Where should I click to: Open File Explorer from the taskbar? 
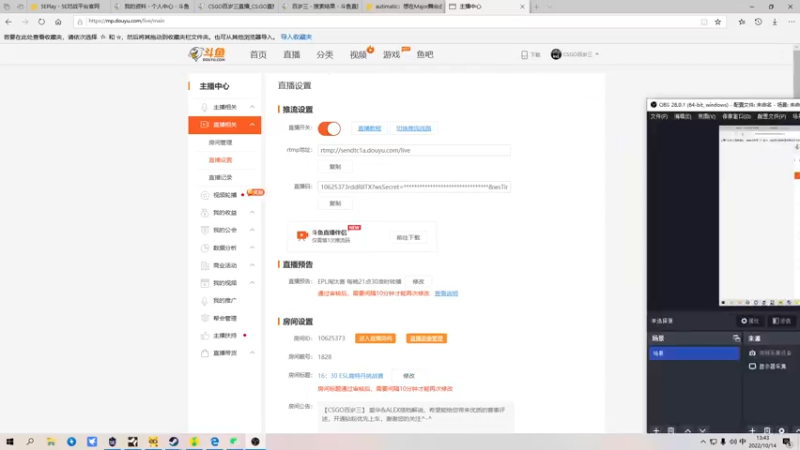pos(51,441)
